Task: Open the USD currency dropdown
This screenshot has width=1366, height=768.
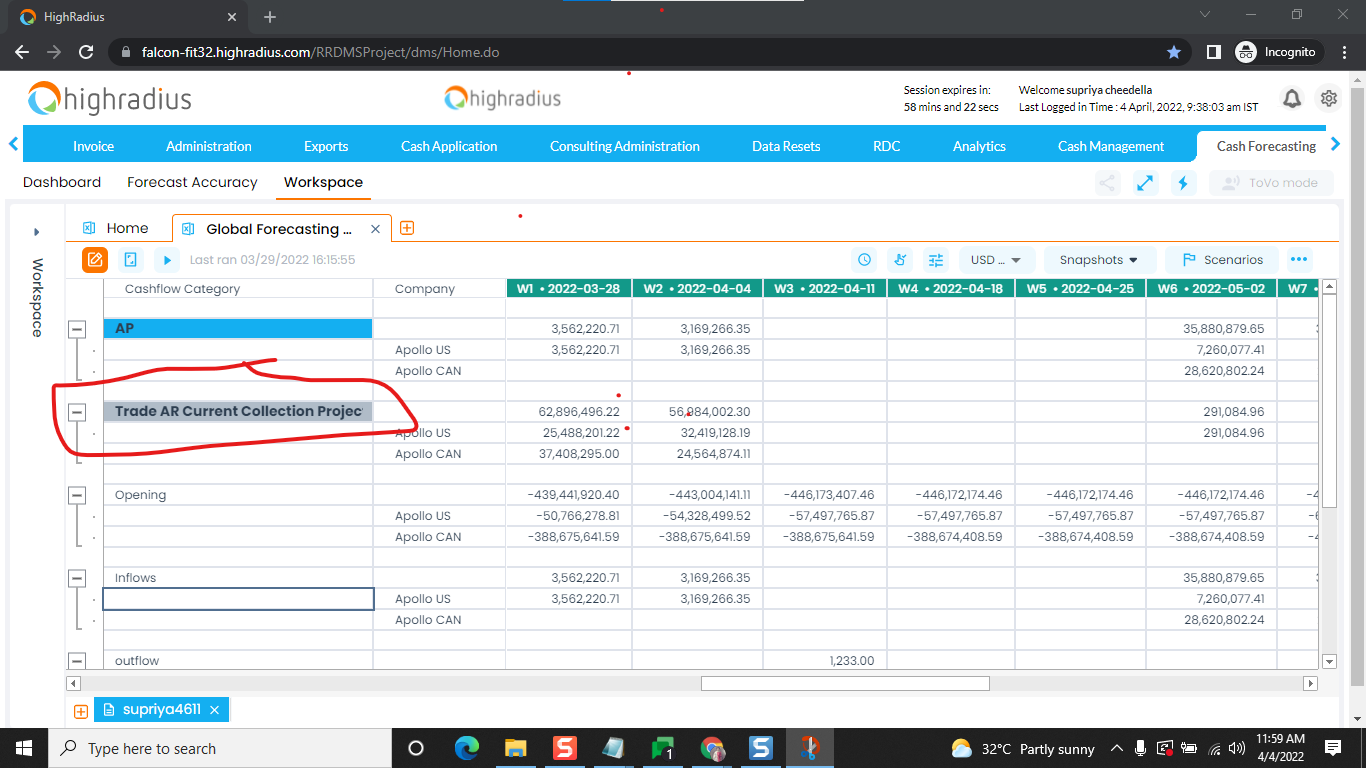Action: click(x=995, y=260)
